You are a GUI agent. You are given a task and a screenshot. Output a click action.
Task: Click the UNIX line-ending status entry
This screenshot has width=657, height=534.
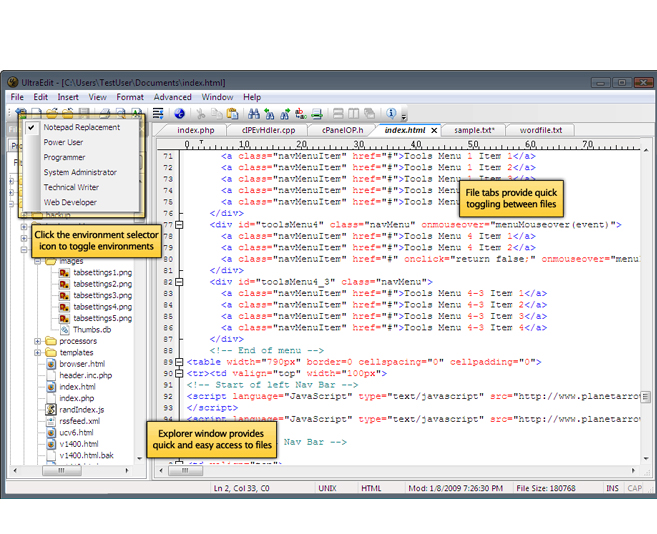[x=327, y=488]
